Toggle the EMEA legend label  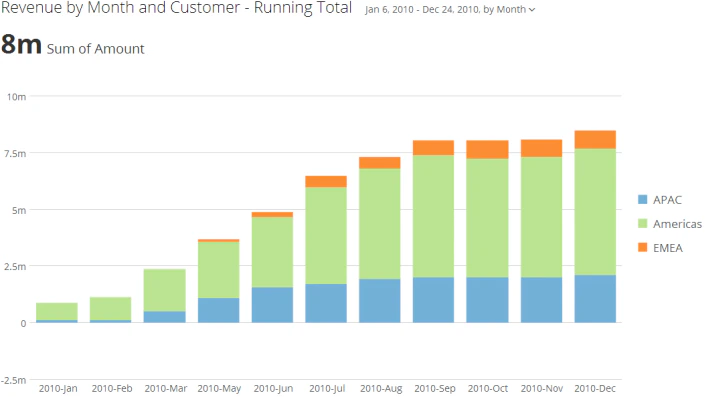668,248
